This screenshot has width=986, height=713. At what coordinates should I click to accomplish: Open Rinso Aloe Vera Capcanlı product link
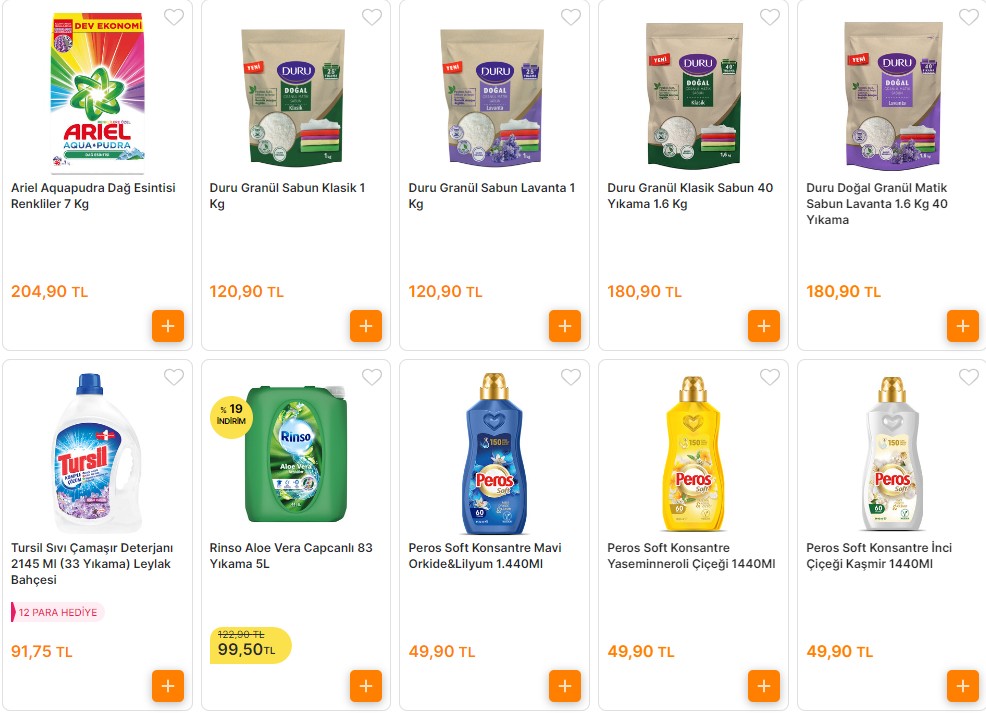(291, 556)
